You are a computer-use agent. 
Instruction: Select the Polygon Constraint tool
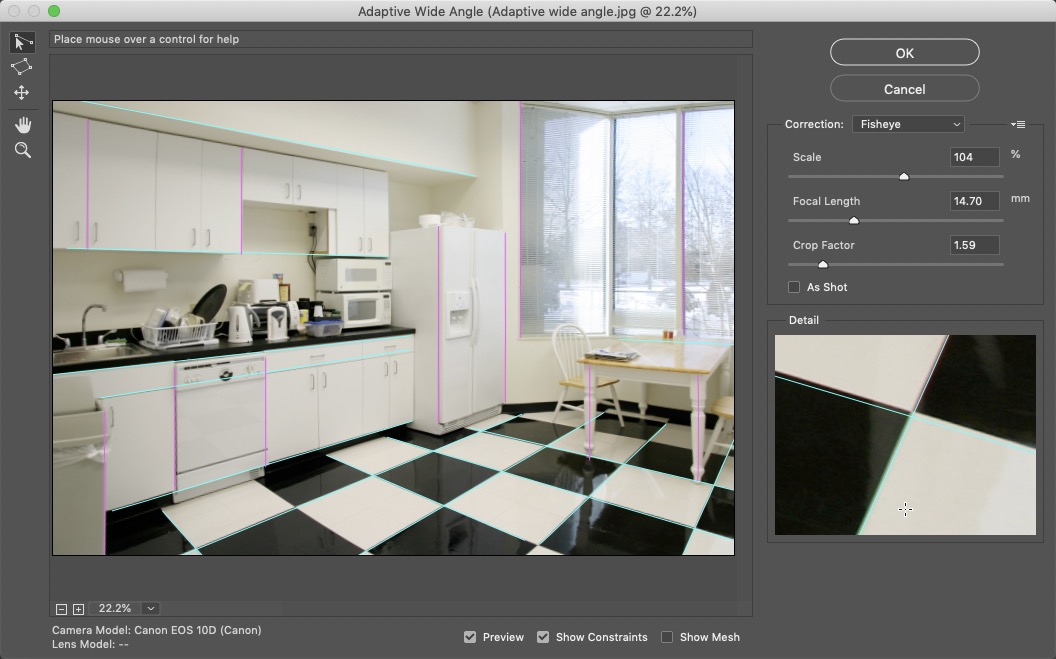pyautogui.click(x=22, y=67)
